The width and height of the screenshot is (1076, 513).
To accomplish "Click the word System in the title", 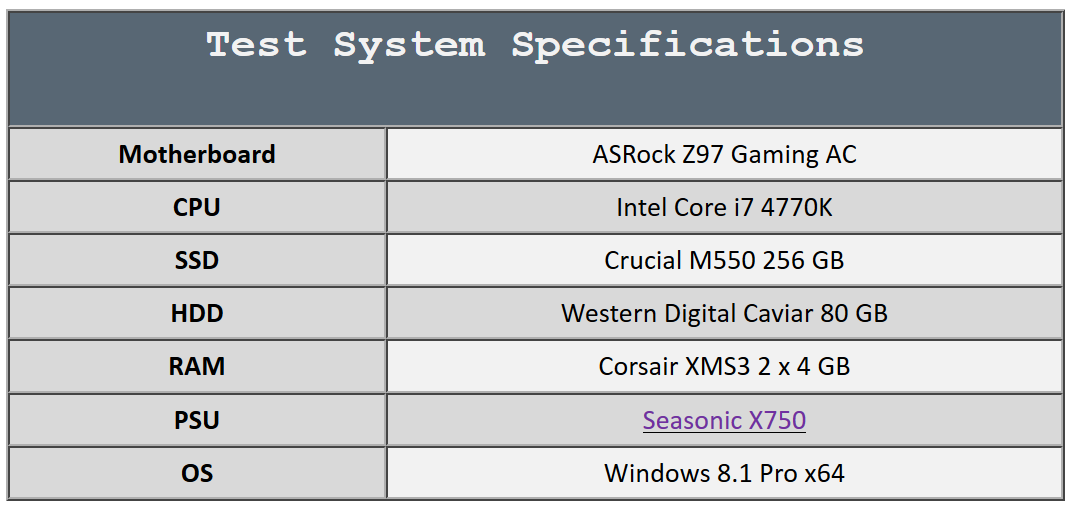I will [x=409, y=47].
